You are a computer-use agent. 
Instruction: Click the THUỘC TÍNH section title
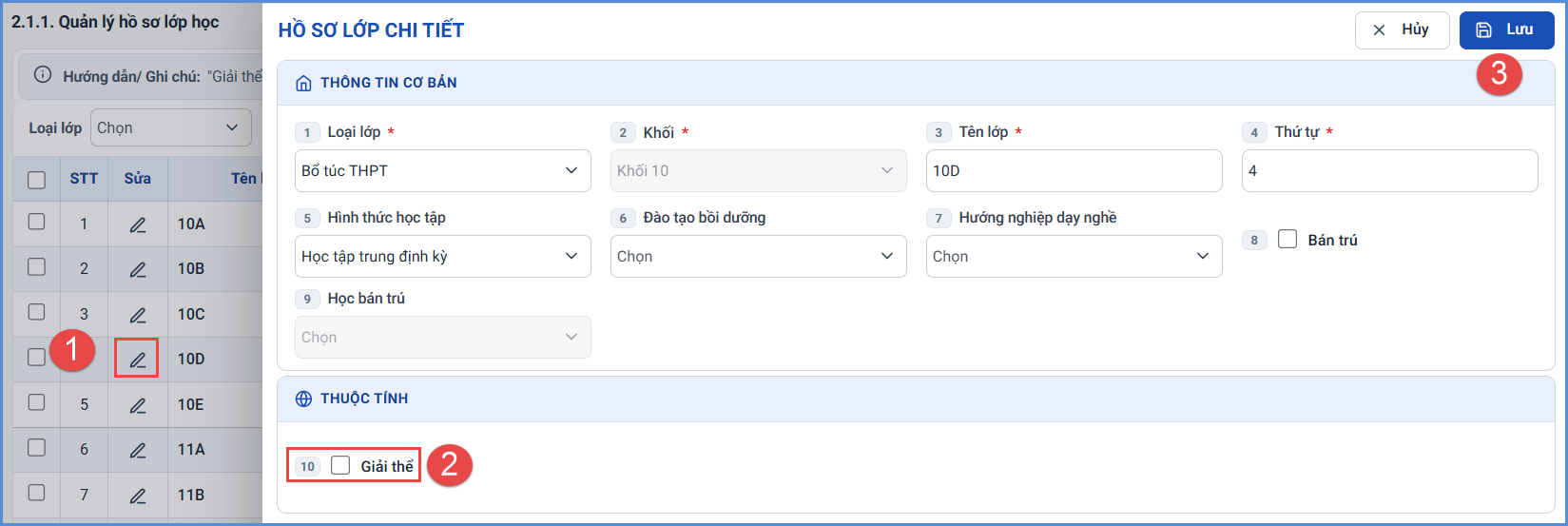coord(364,399)
